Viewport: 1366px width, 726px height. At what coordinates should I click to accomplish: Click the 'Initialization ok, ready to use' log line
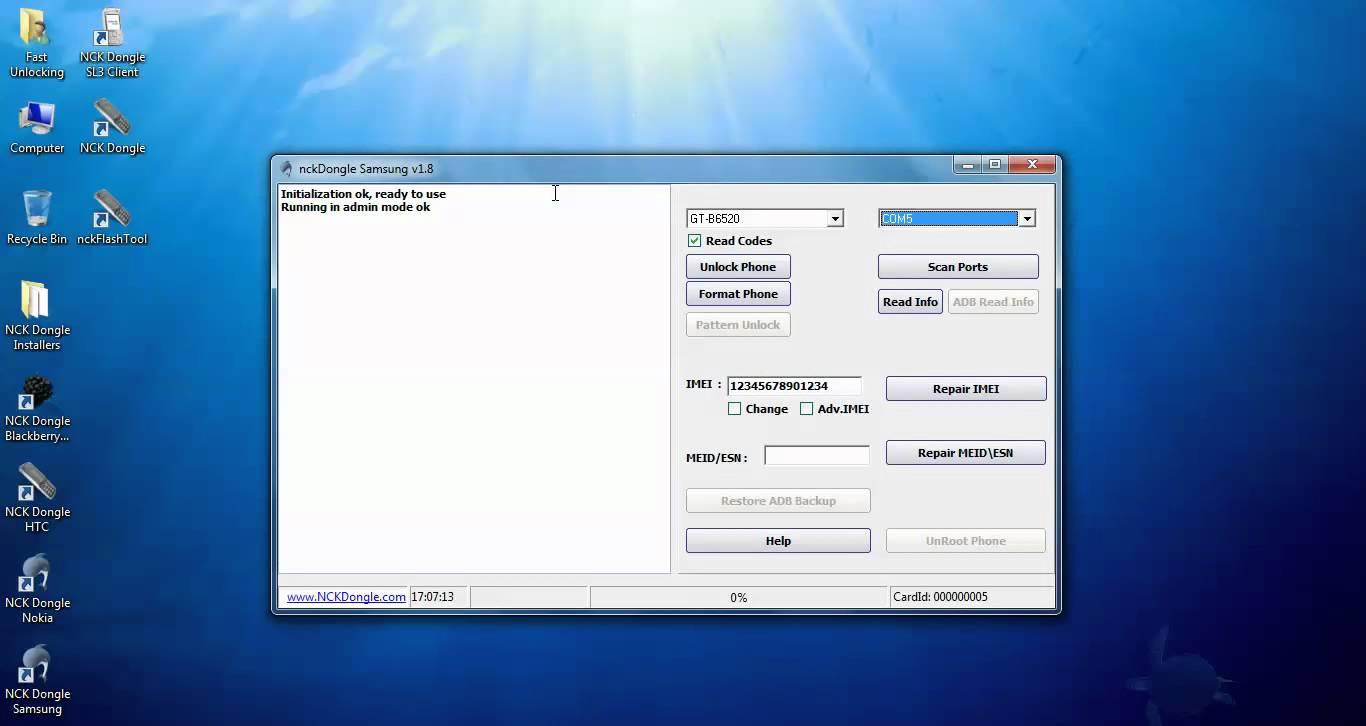tap(363, 194)
